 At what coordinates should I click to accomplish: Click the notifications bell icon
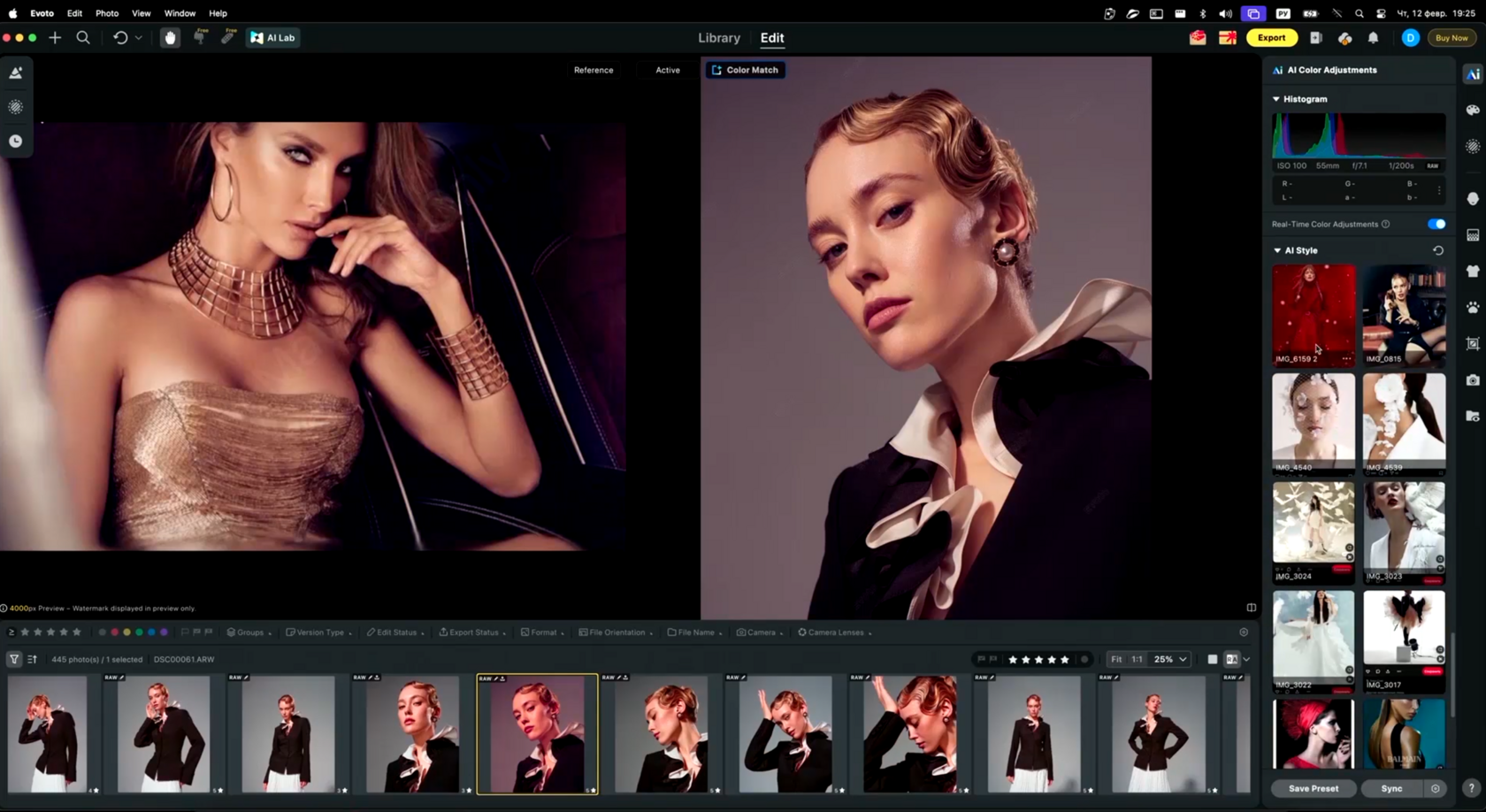pyautogui.click(x=1373, y=38)
